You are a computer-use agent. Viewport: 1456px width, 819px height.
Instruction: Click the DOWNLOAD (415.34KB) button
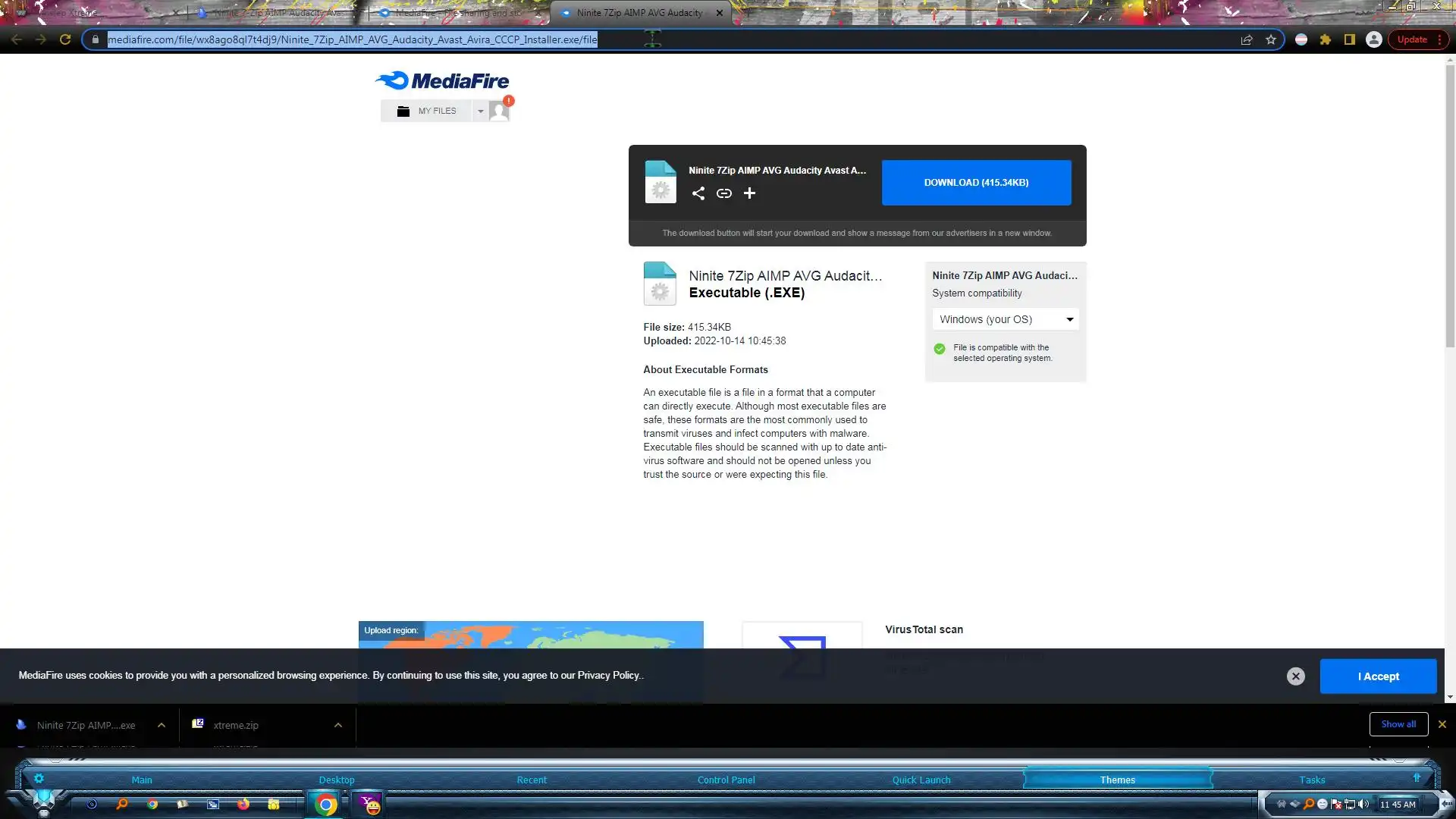(x=976, y=183)
